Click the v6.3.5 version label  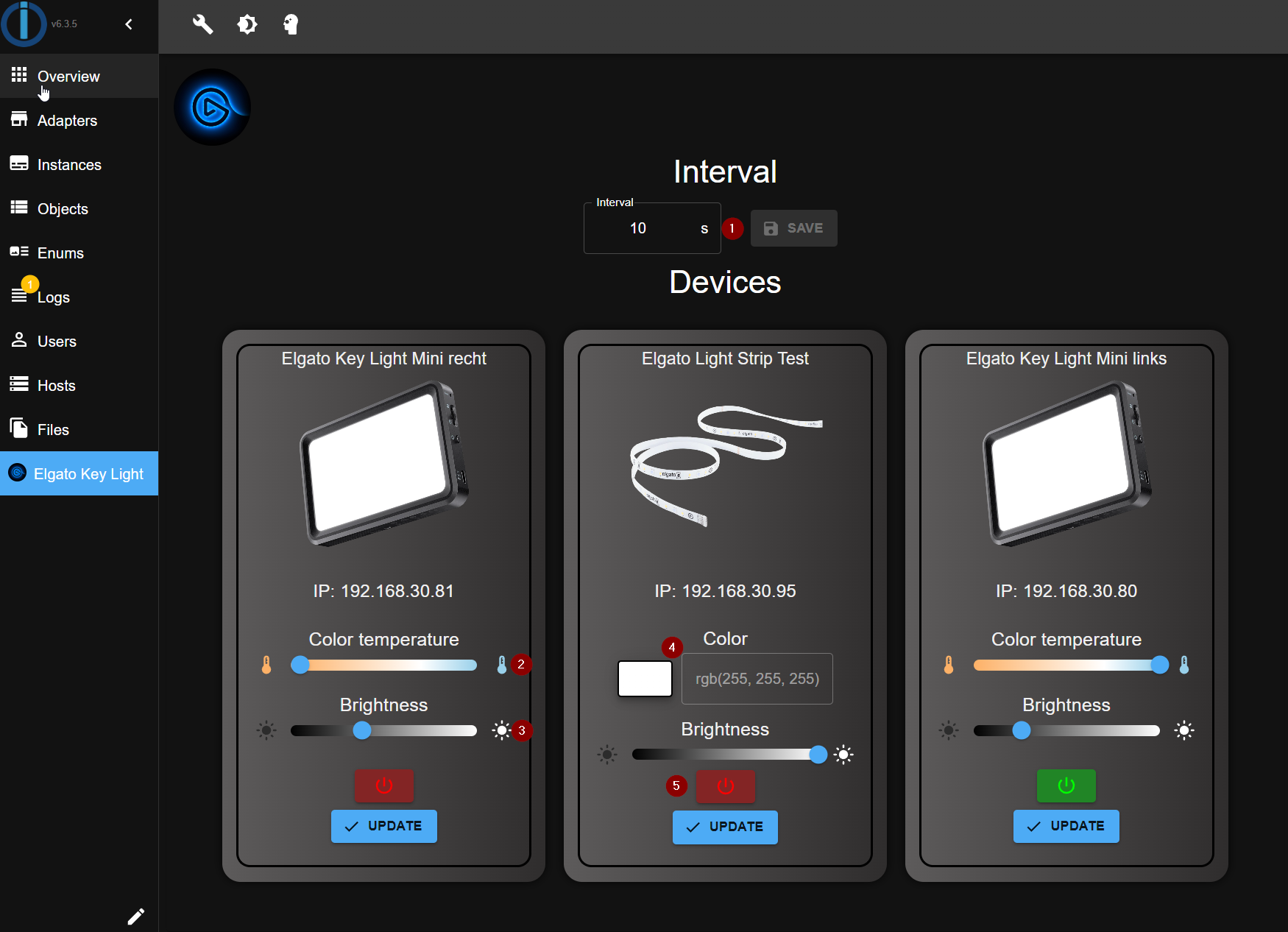[x=64, y=24]
